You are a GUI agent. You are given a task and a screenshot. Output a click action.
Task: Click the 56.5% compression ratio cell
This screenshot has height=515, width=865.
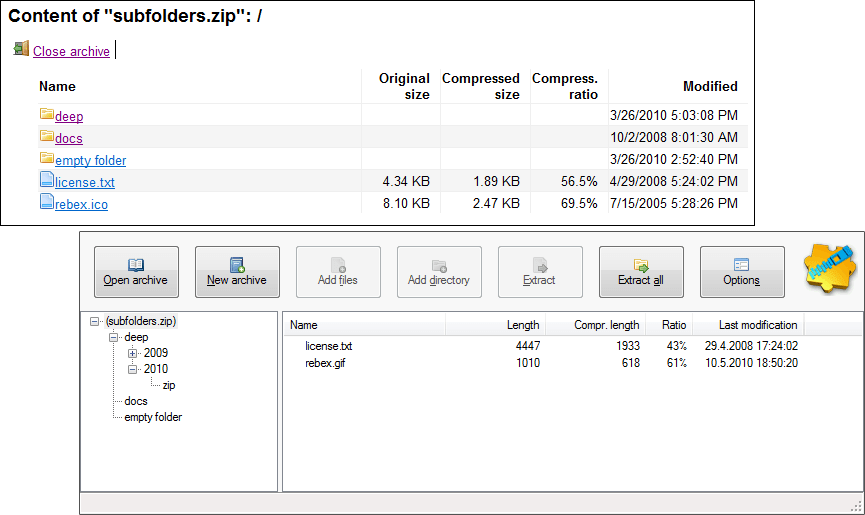(x=579, y=181)
